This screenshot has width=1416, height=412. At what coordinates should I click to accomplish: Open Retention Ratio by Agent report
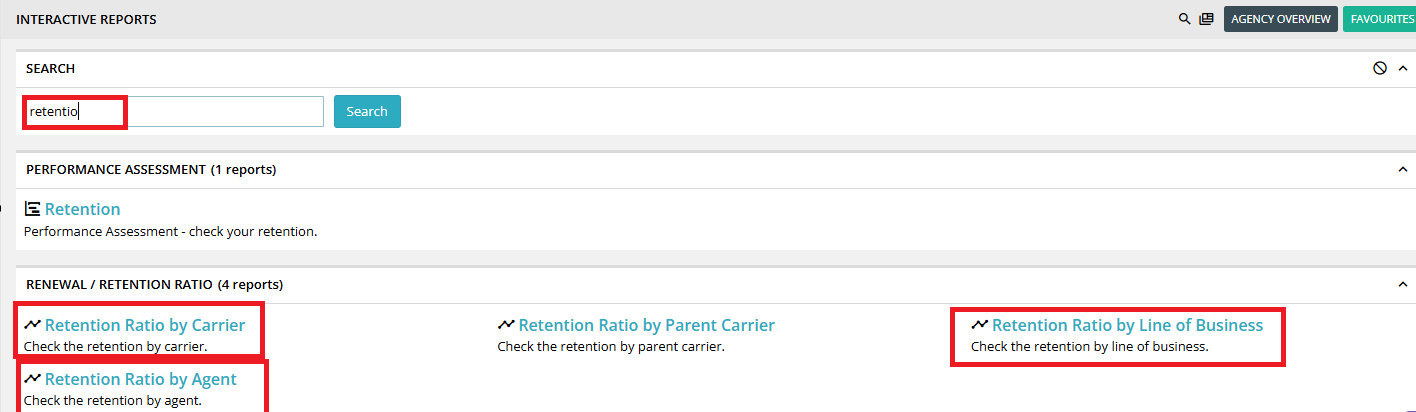pos(141,379)
